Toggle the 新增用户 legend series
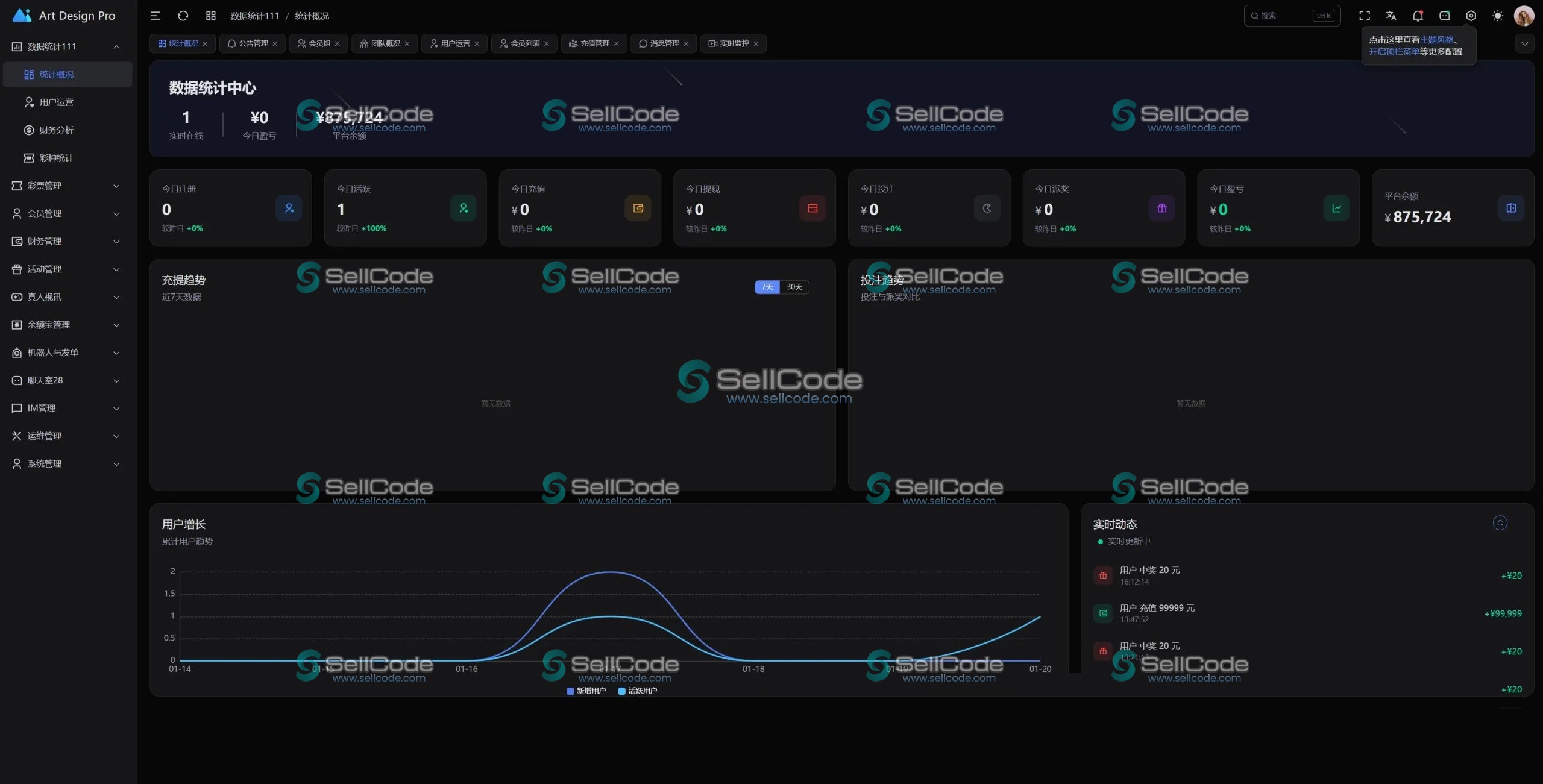1543x784 pixels. coord(586,691)
